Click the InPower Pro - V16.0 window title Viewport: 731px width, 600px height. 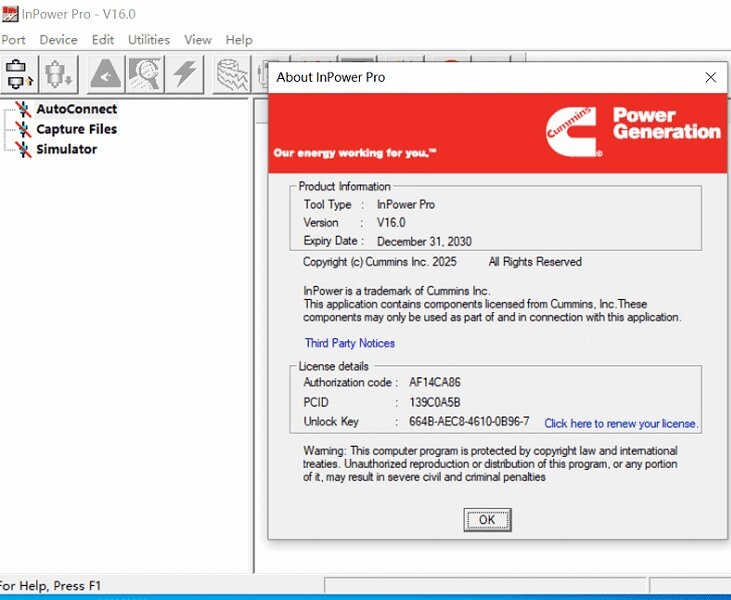(78, 14)
